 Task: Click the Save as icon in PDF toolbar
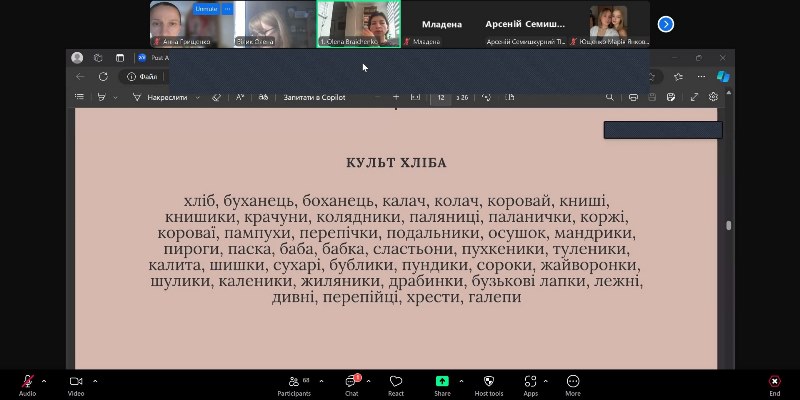671,97
